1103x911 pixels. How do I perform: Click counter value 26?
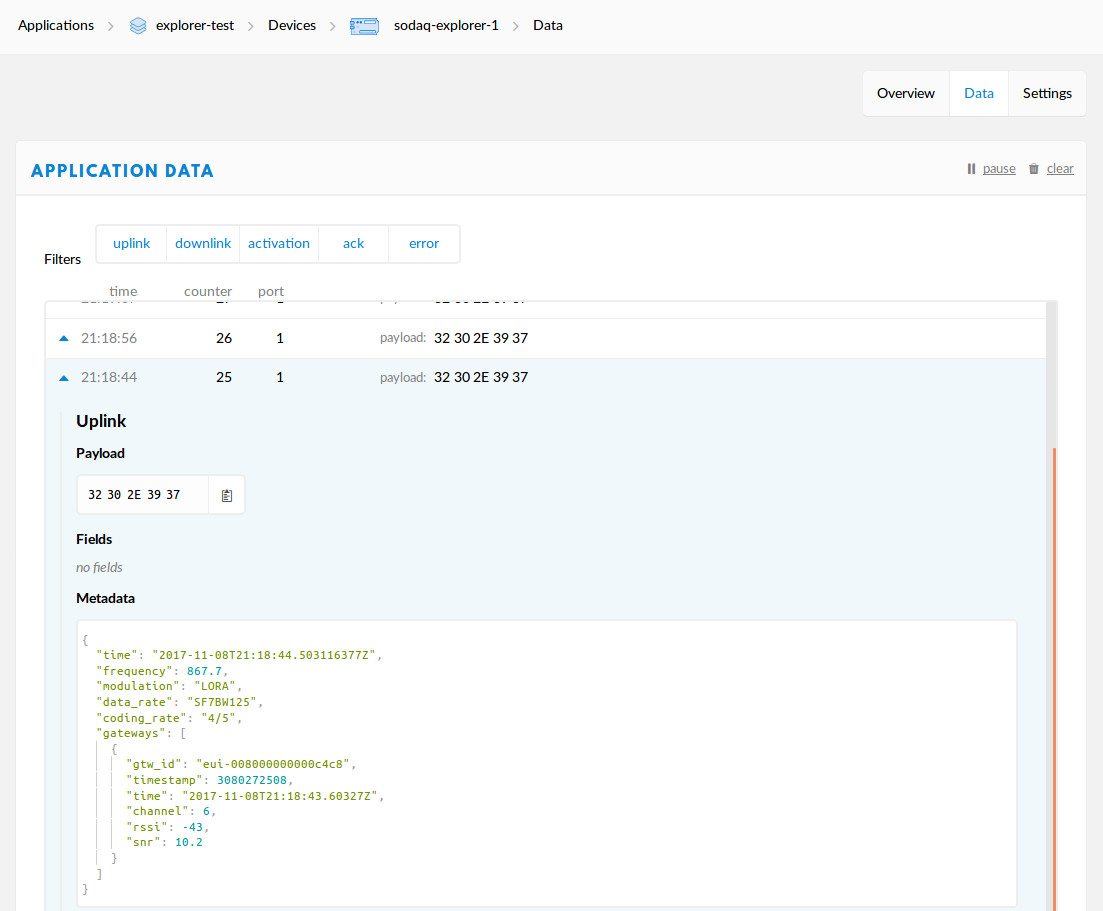[224, 338]
